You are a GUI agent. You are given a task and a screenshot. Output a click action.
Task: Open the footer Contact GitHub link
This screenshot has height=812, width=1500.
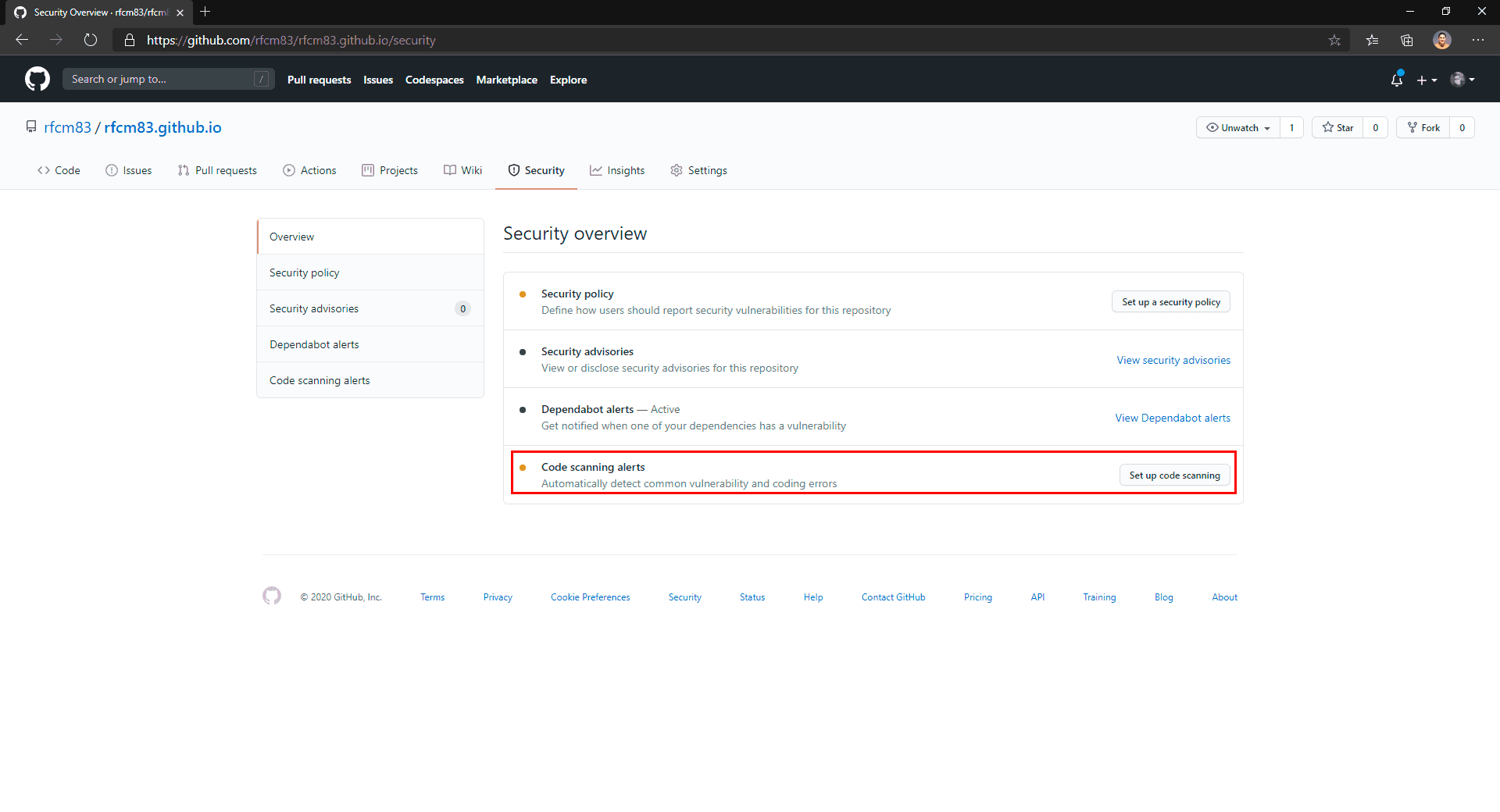click(x=893, y=597)
